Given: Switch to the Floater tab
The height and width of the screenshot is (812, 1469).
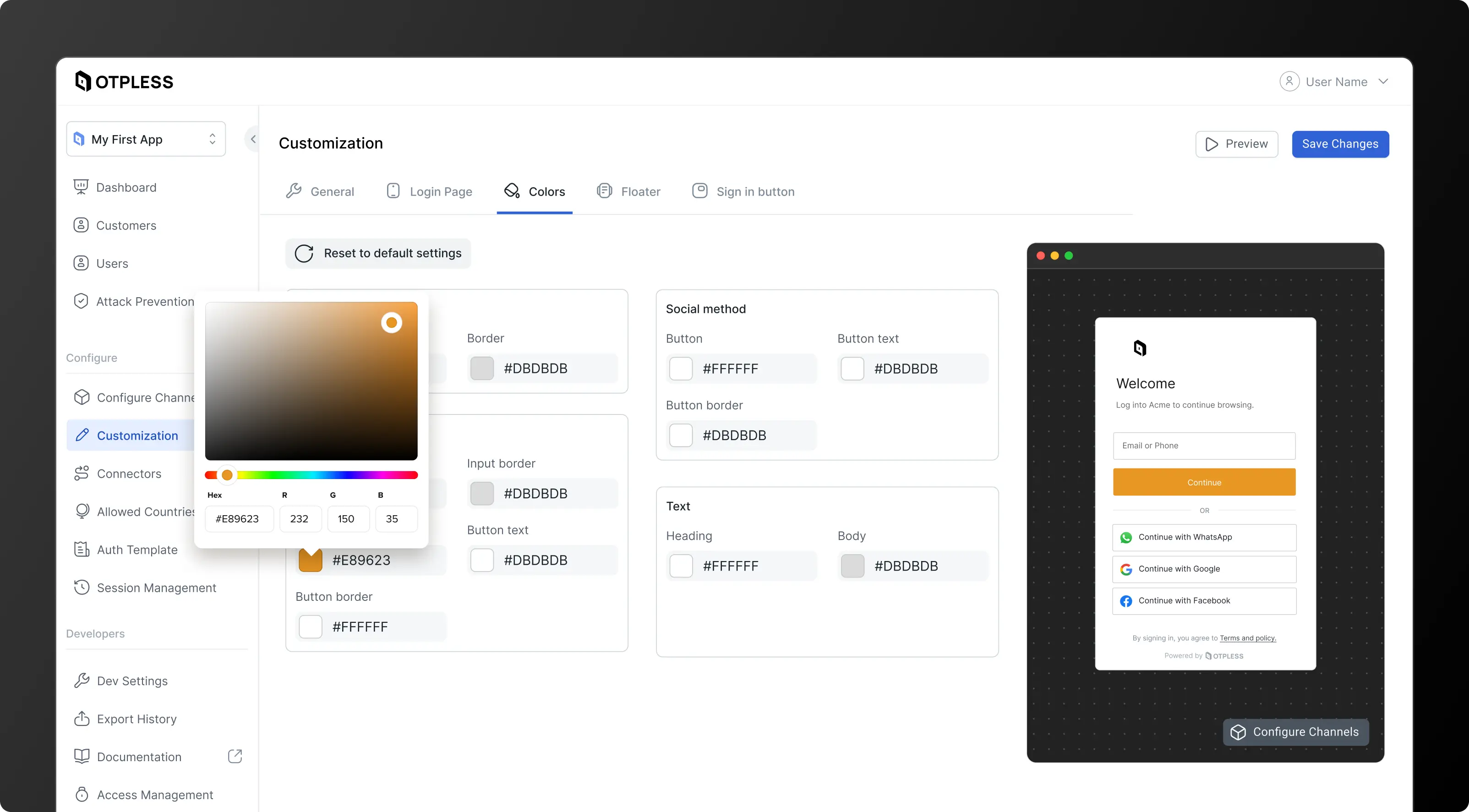Looking at the screenshot, I should tap(628, 191).
